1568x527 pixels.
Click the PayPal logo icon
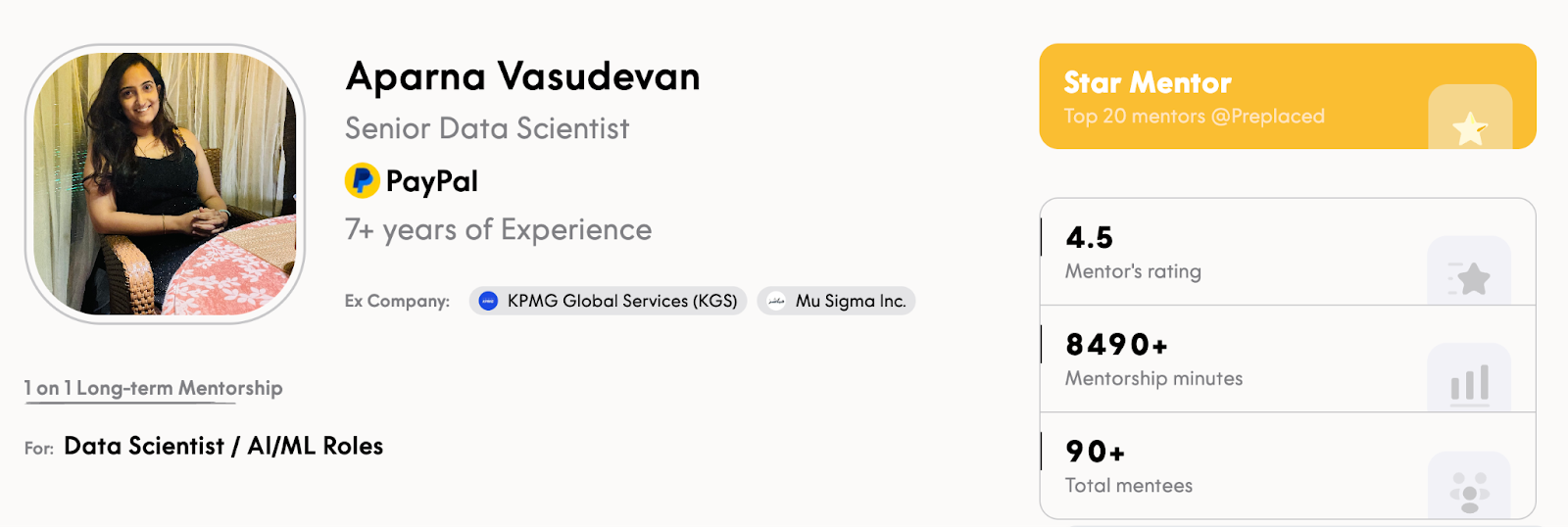[363, 180]
